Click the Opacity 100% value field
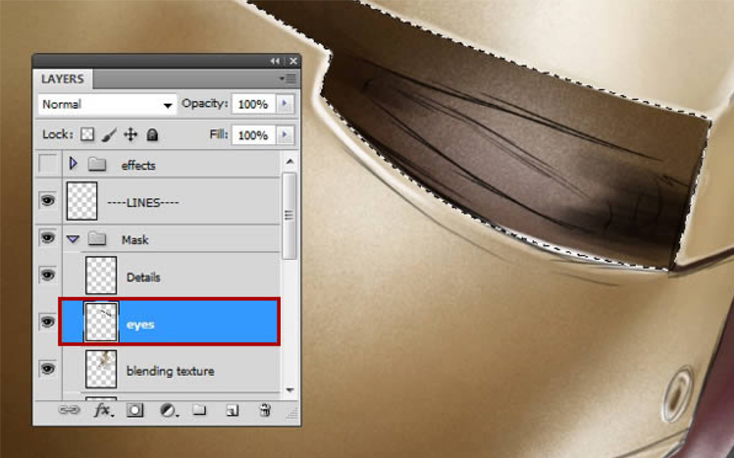 (x=253, y=104)
